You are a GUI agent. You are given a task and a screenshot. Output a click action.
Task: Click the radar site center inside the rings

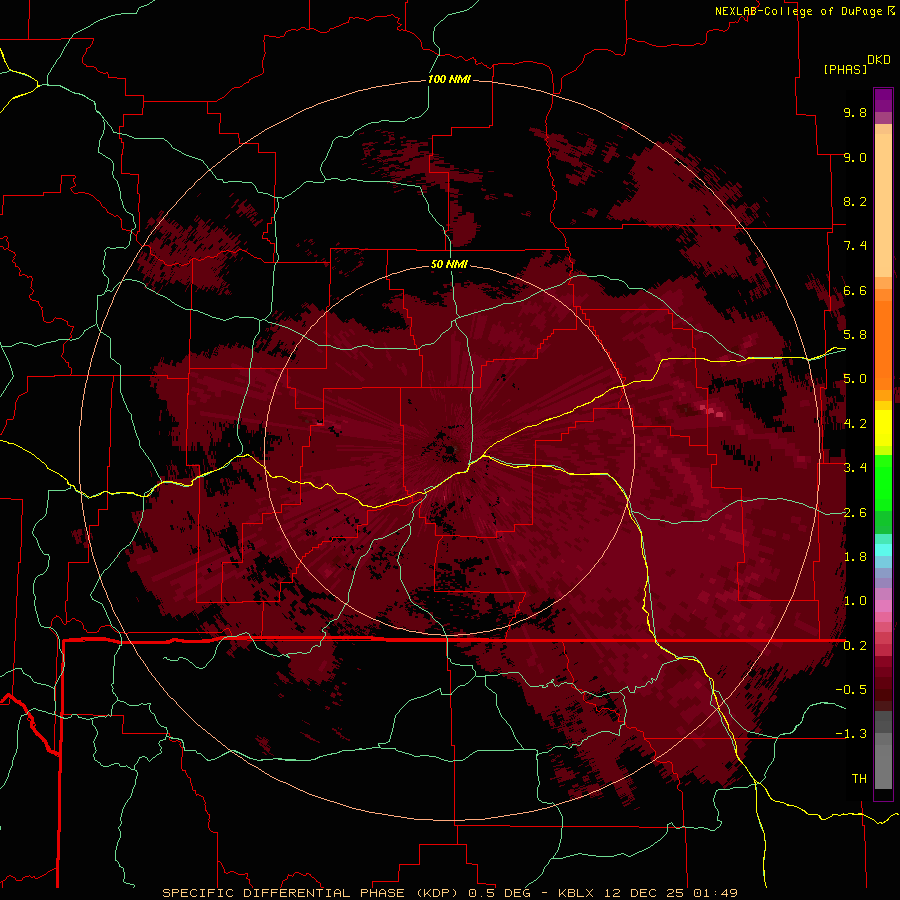coord(451,449)
